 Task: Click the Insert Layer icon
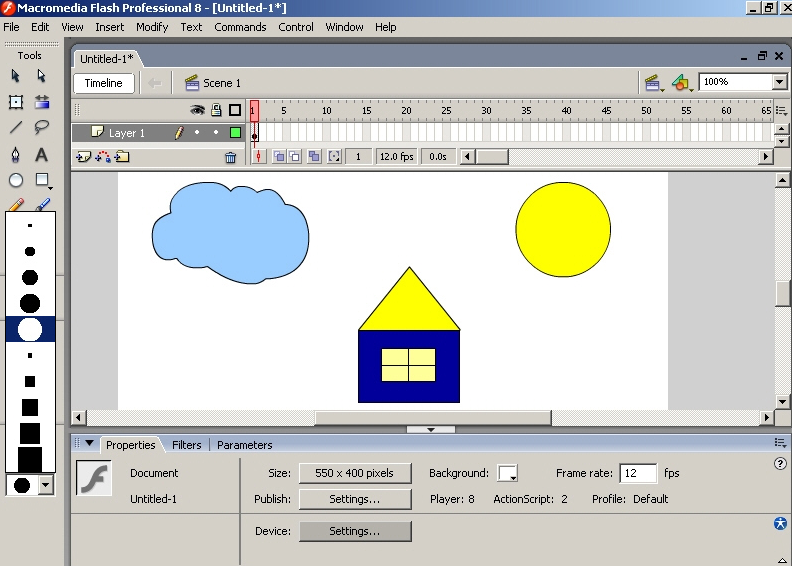pyautogui.click(x=83, y=157)
